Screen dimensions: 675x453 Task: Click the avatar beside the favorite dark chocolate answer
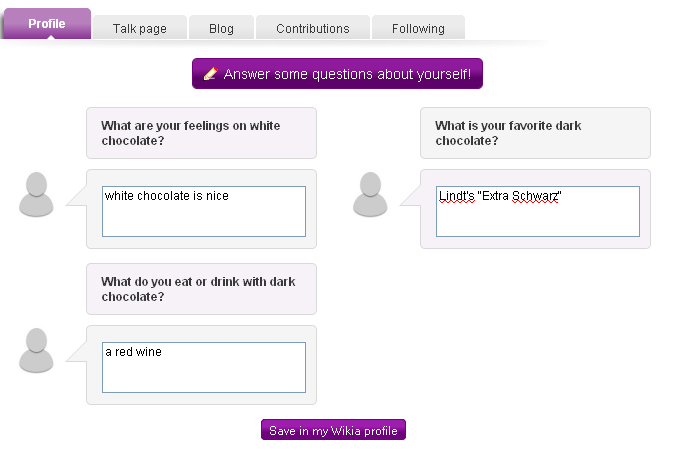point(370,194)
